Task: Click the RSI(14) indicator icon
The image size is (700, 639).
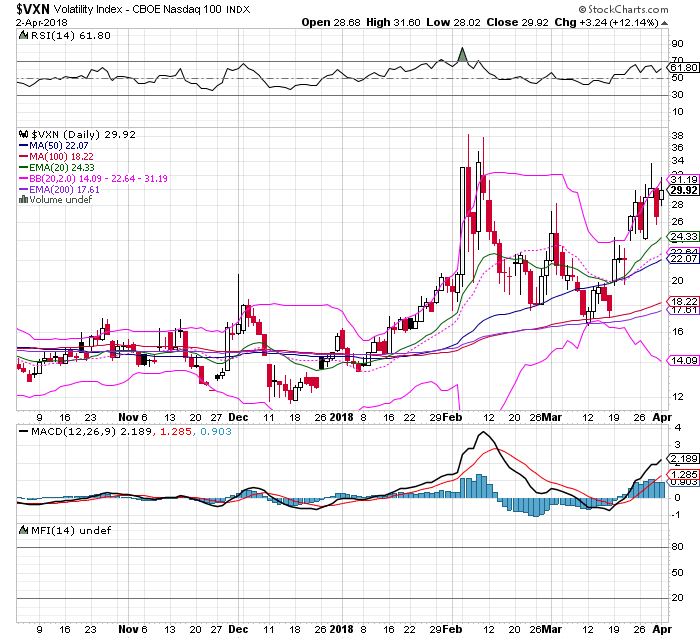Action: pos(23,35)
